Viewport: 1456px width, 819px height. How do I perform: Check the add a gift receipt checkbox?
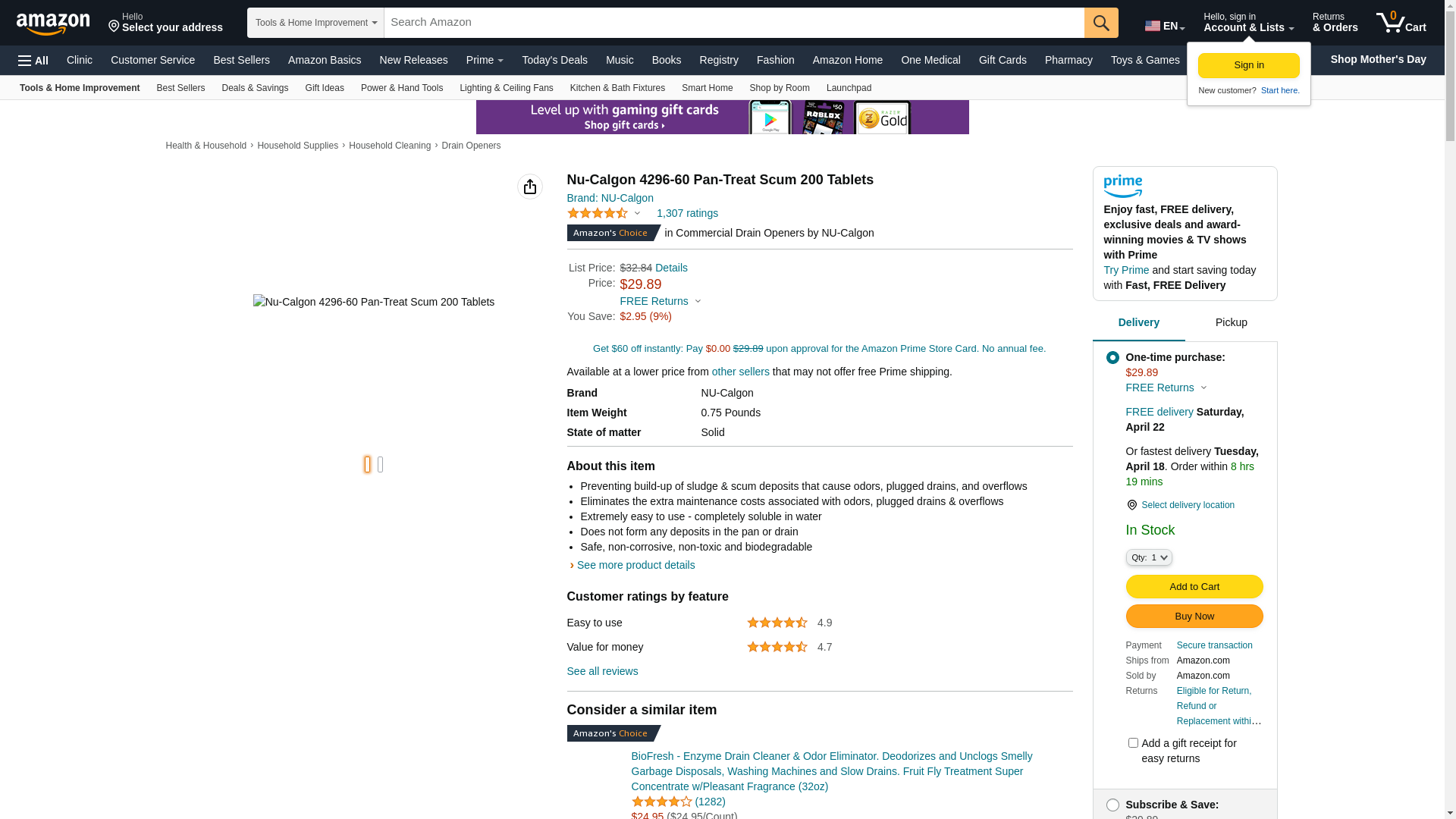pos(1133,743)
